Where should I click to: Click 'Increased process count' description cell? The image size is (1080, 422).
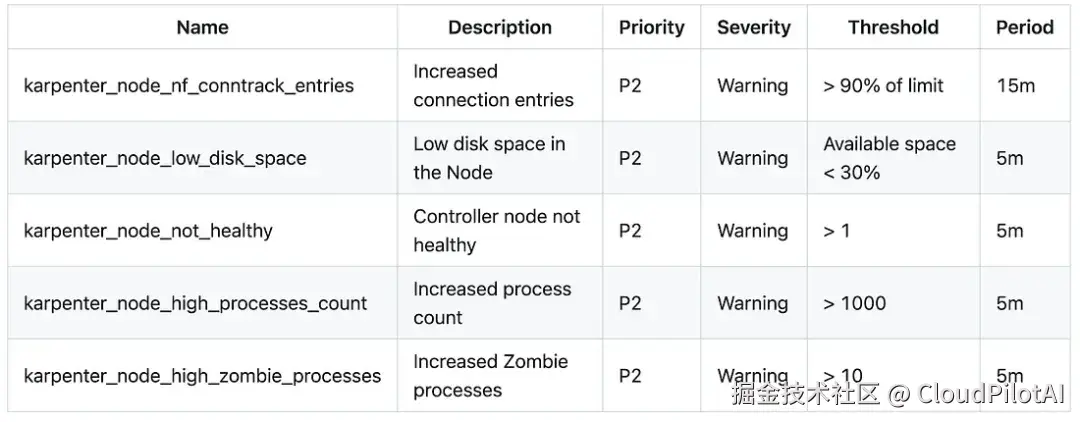(x=500, y=303)
